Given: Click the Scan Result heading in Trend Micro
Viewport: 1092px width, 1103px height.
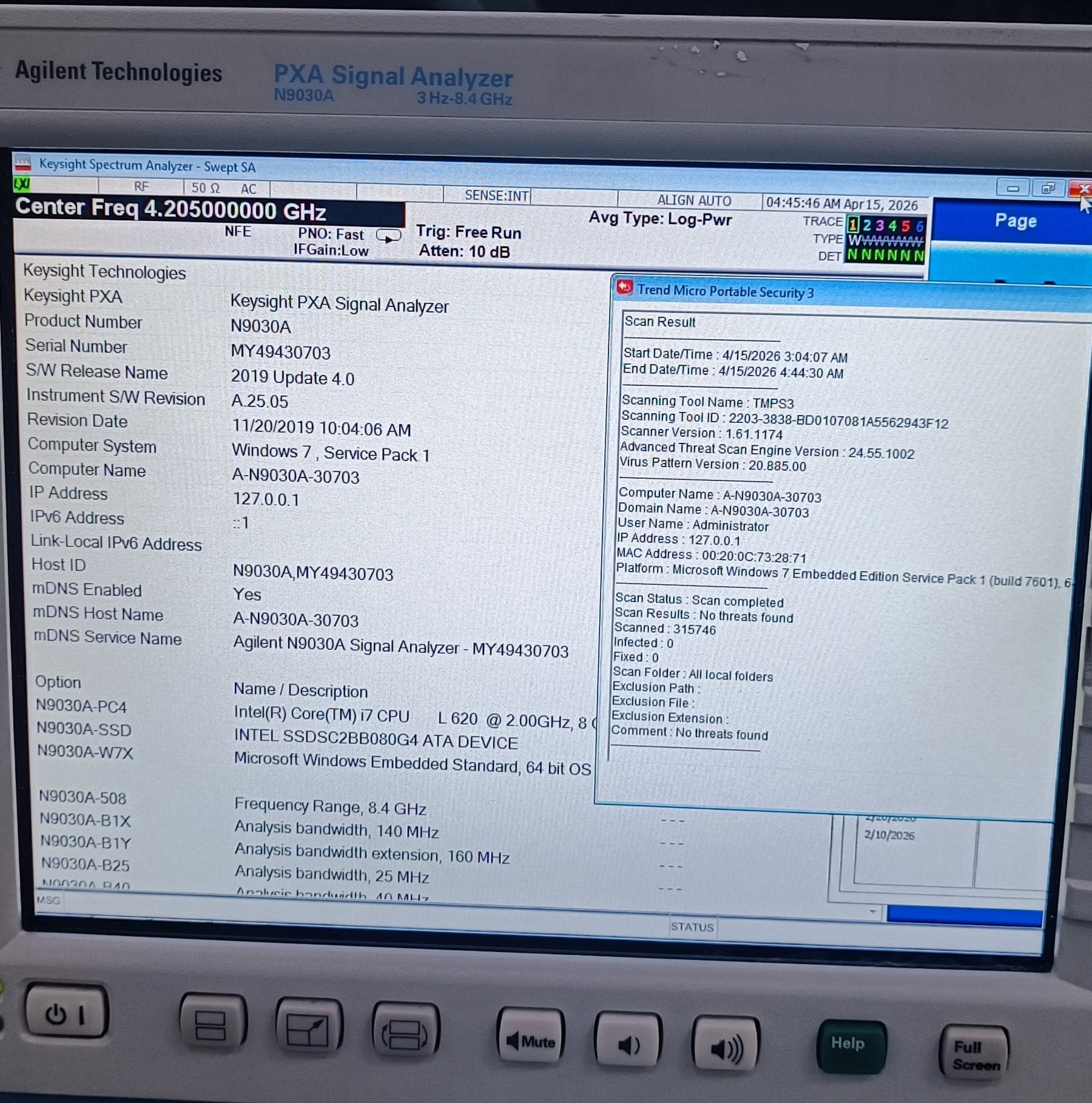Looking at the screenshot, I should (x=660, y=322).
